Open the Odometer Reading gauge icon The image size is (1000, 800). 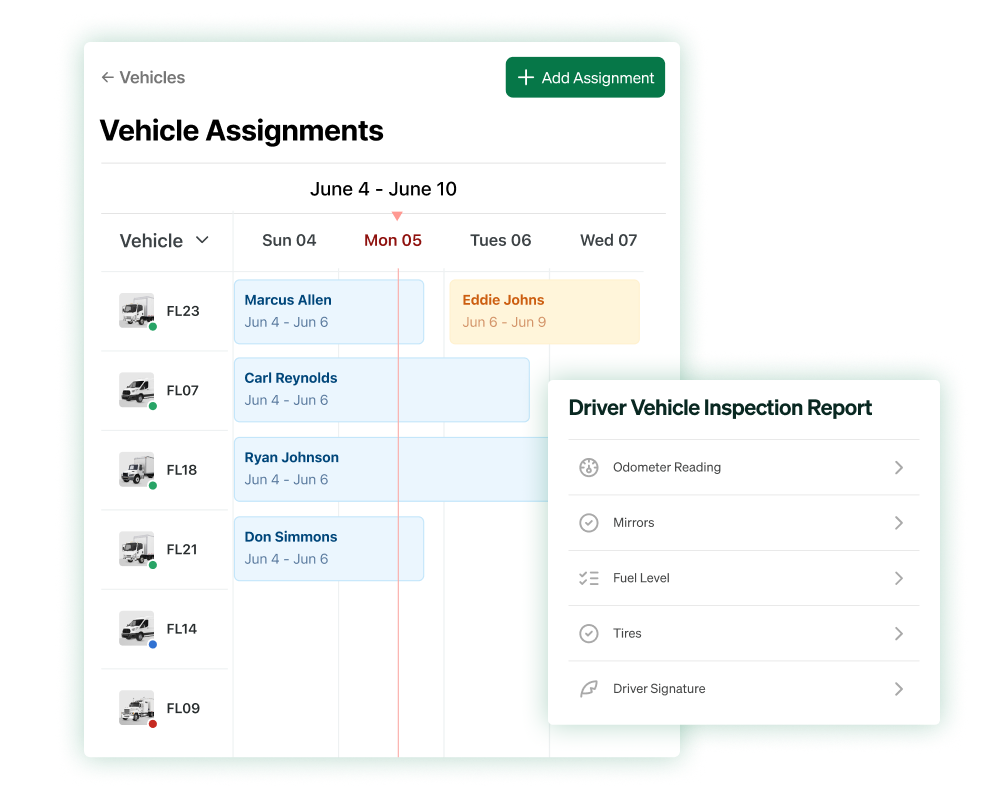point(589,467)
